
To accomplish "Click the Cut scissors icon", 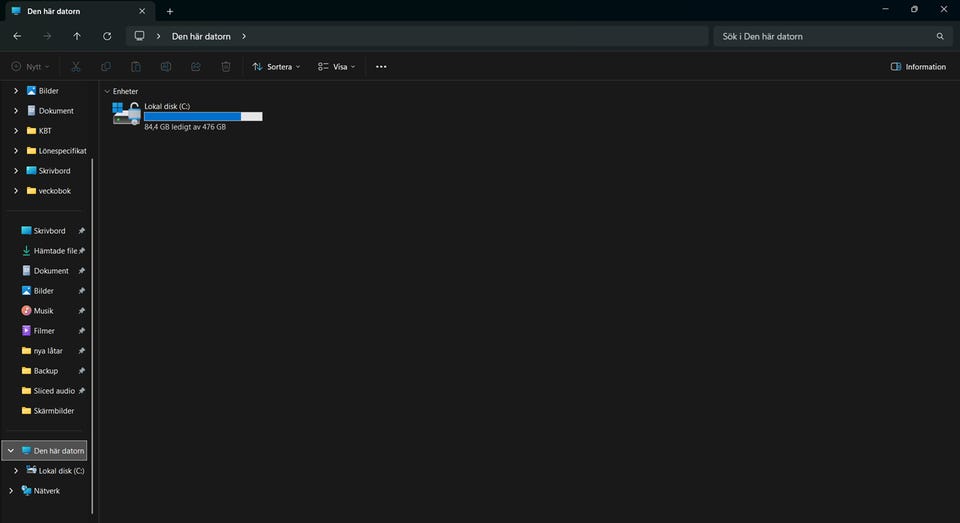I will 76,67.
